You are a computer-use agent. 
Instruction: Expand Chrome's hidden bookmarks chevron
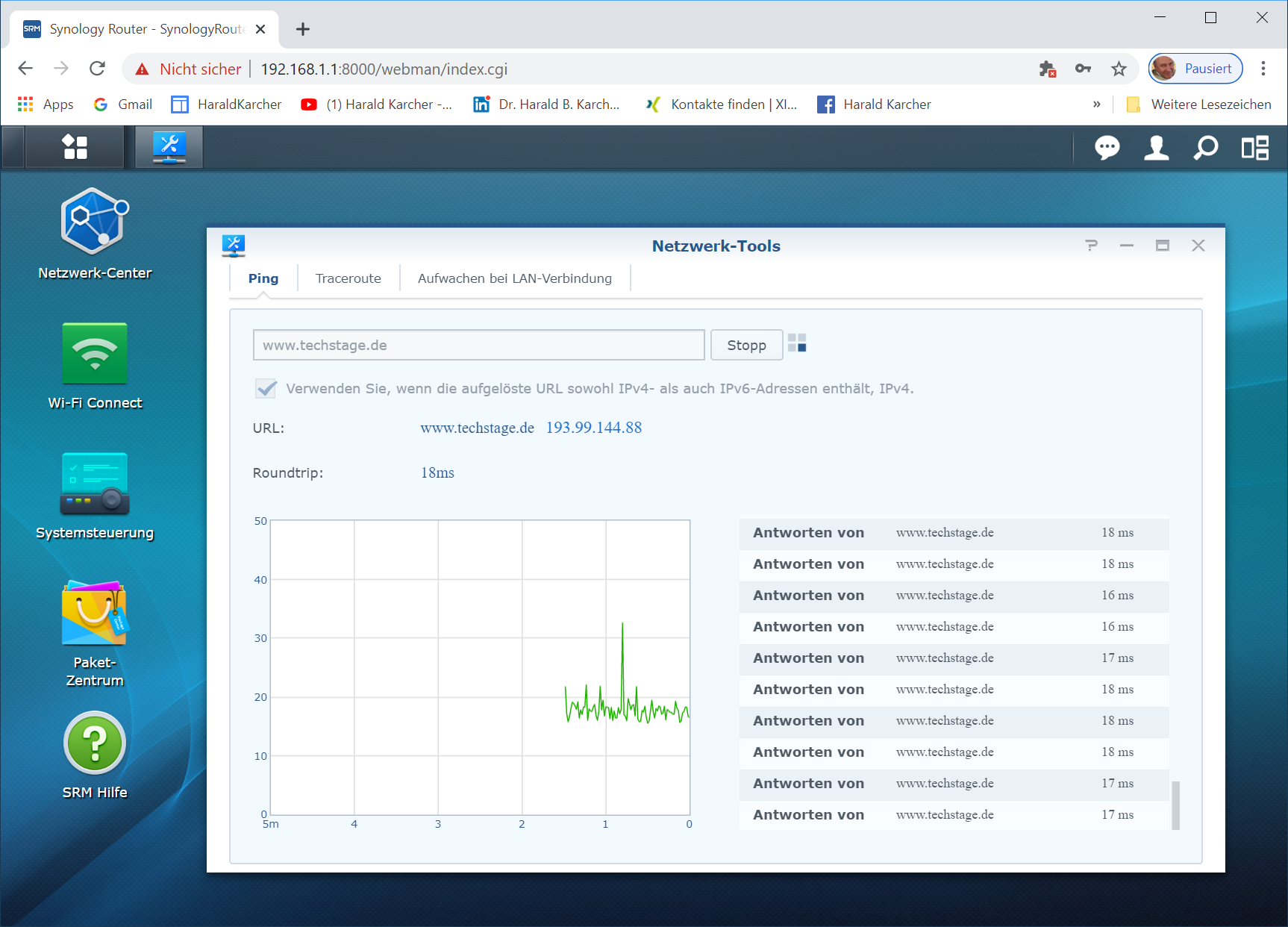tap(1096, 104)
